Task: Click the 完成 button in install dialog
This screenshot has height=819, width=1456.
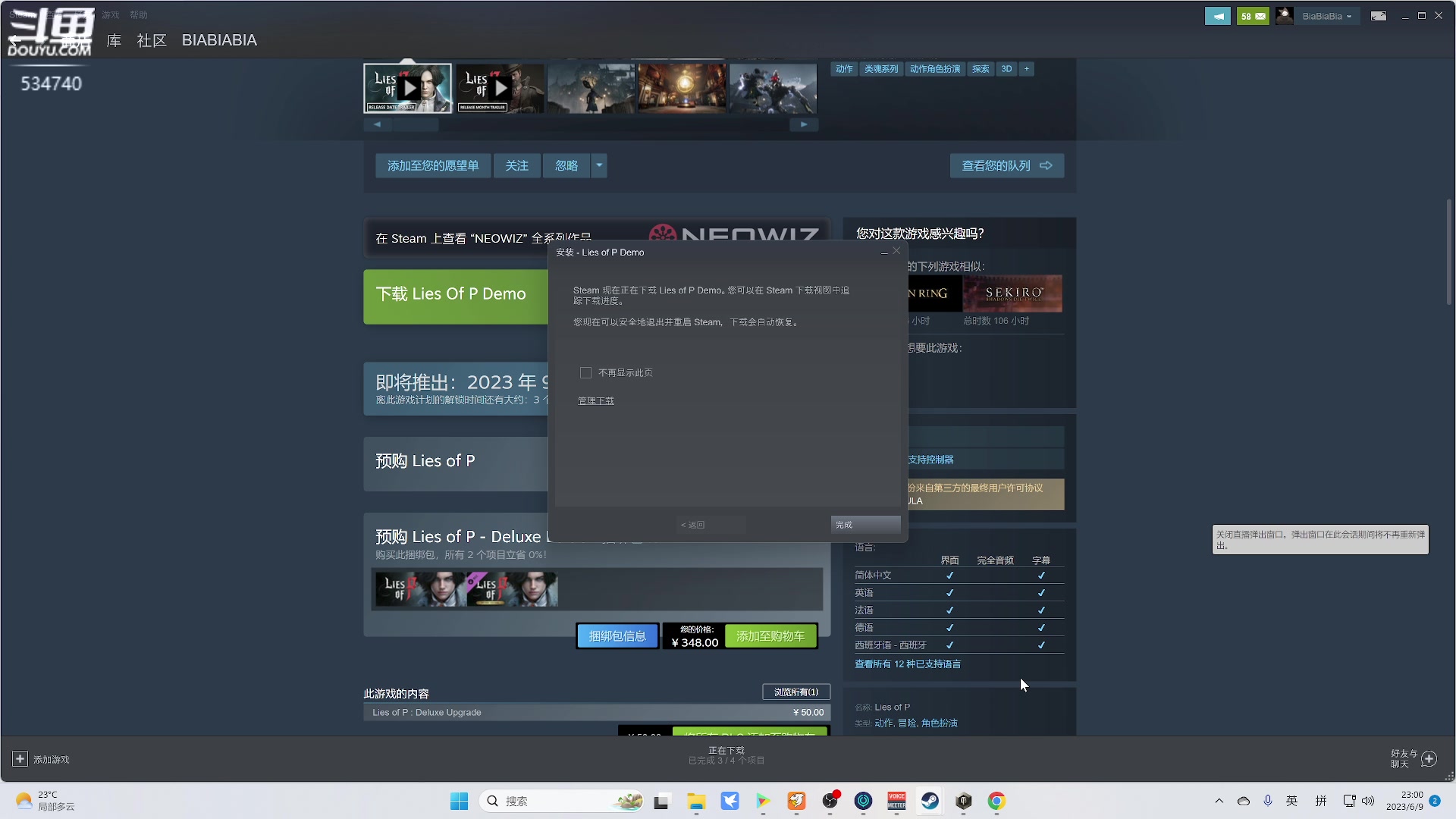Action: click(865, 525)
